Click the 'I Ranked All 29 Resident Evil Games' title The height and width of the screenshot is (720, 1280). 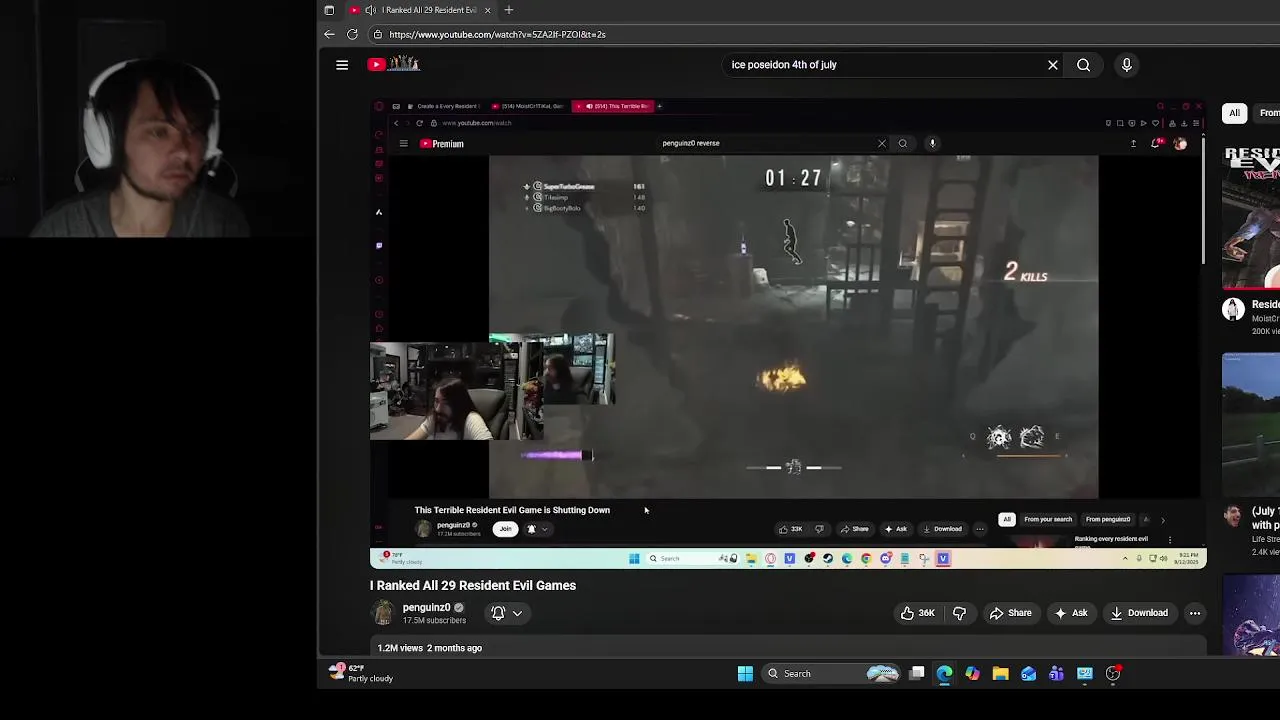click(473, 585)
